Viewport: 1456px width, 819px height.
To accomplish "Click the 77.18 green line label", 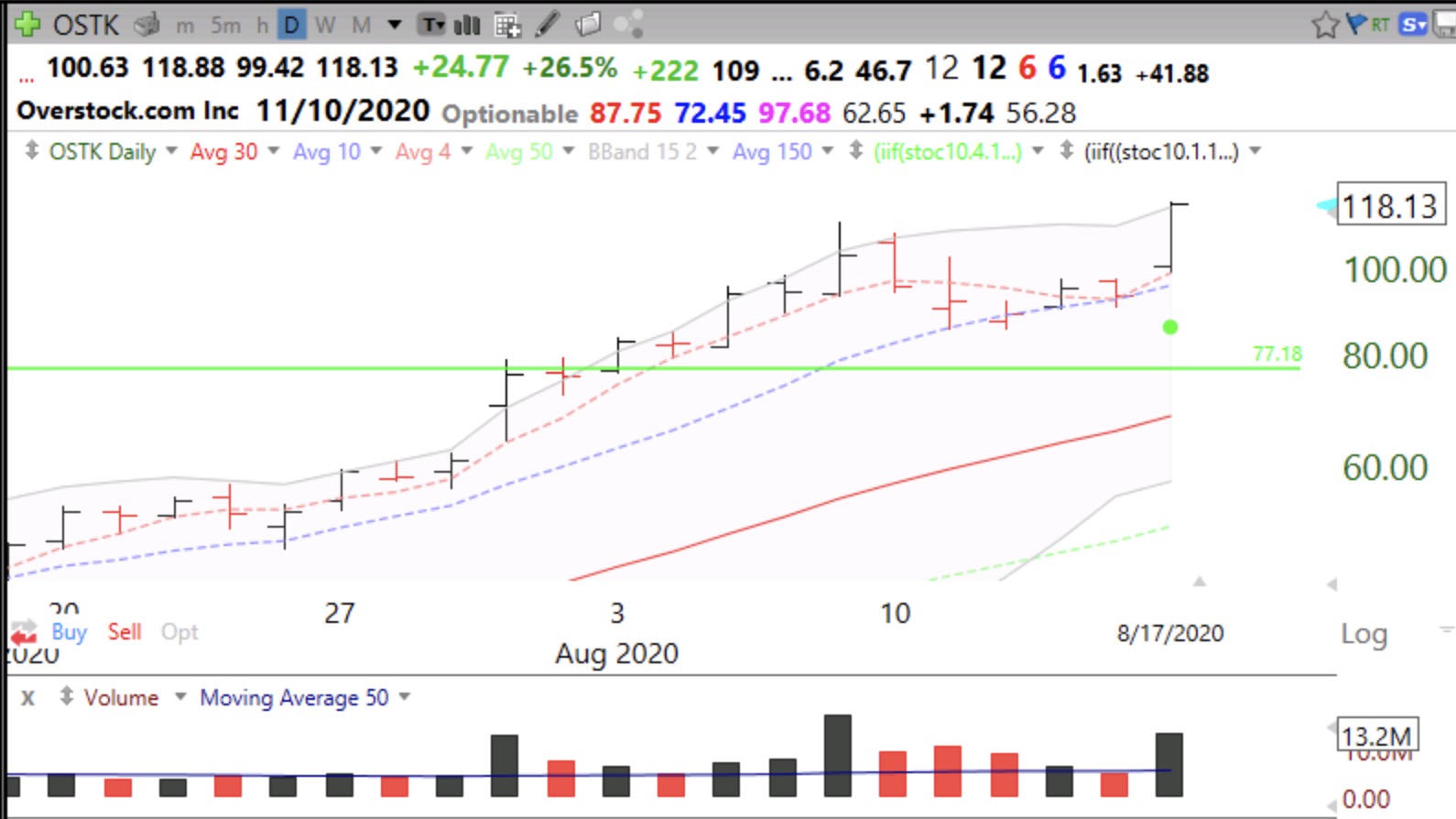I will click(1277, 354).
